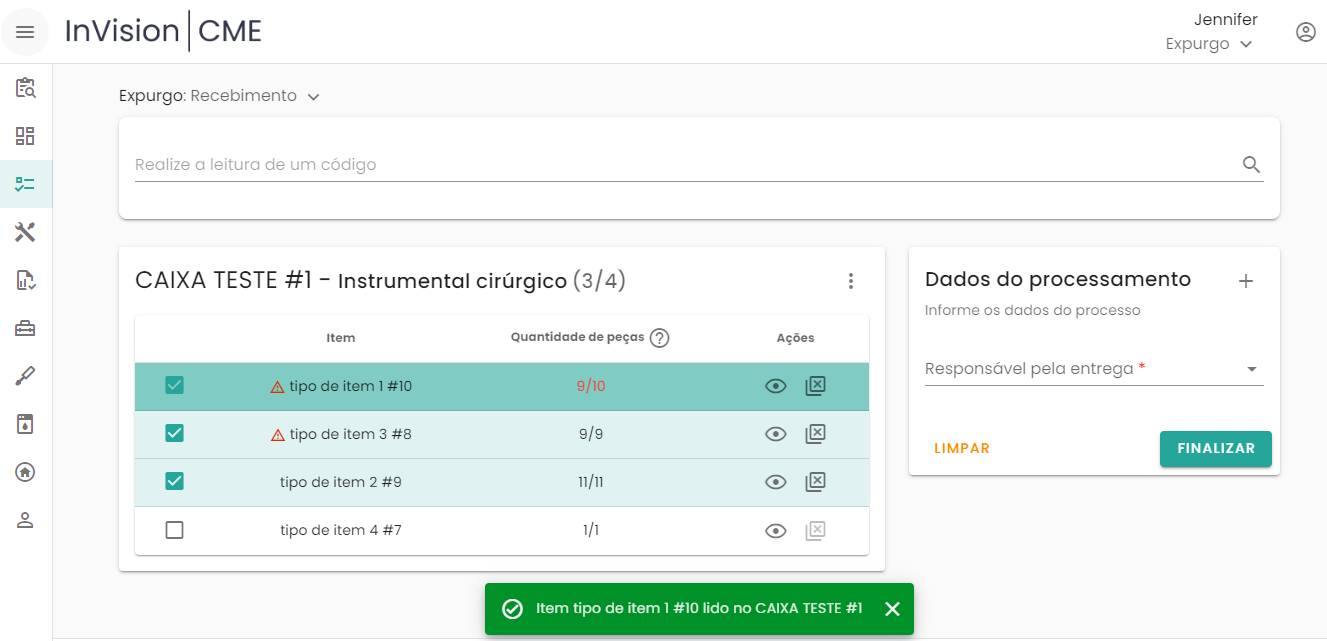Open the hamburger navigation menu

click(25, 32)
